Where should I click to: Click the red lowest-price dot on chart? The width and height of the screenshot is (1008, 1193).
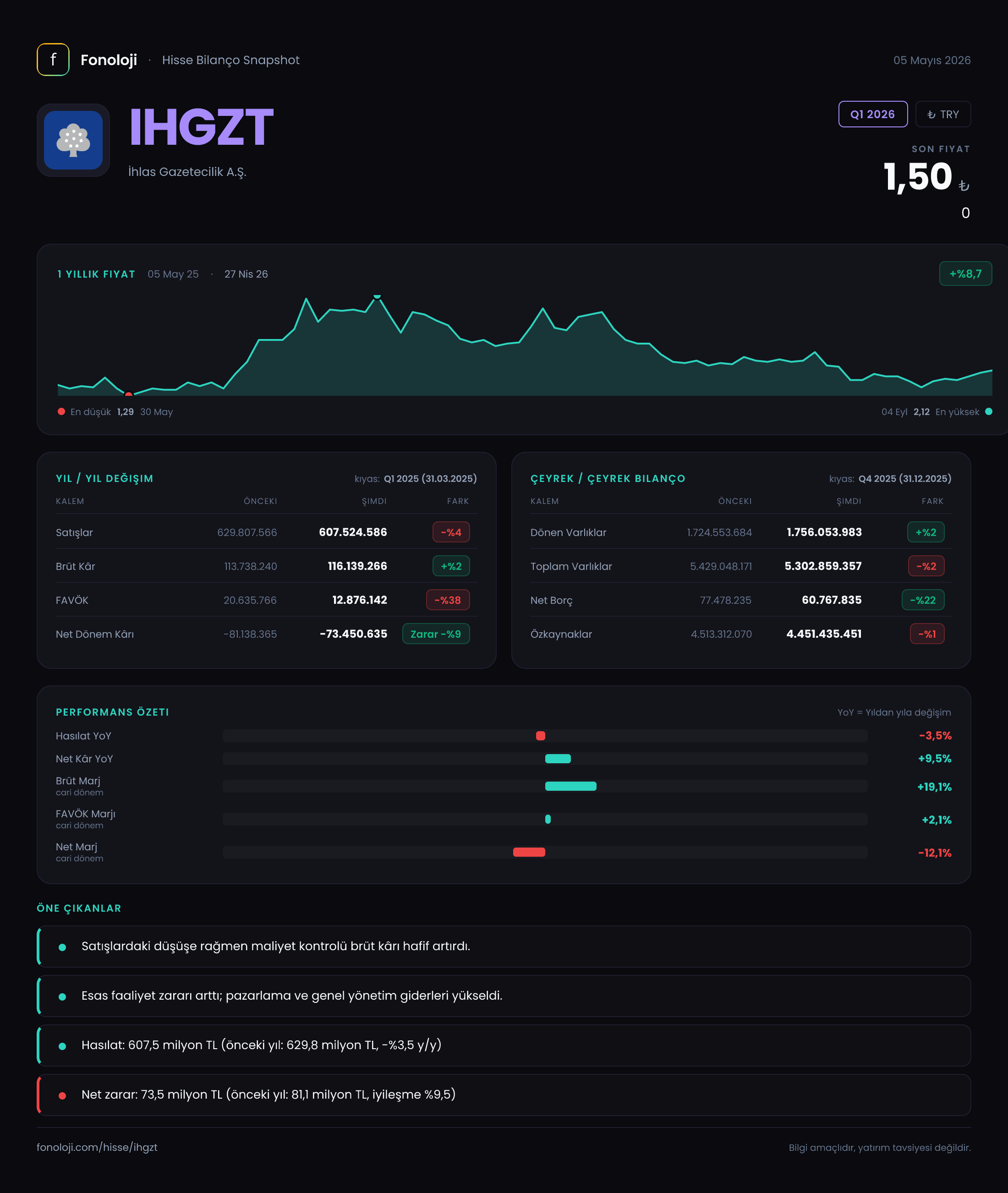tap(129, 394)
